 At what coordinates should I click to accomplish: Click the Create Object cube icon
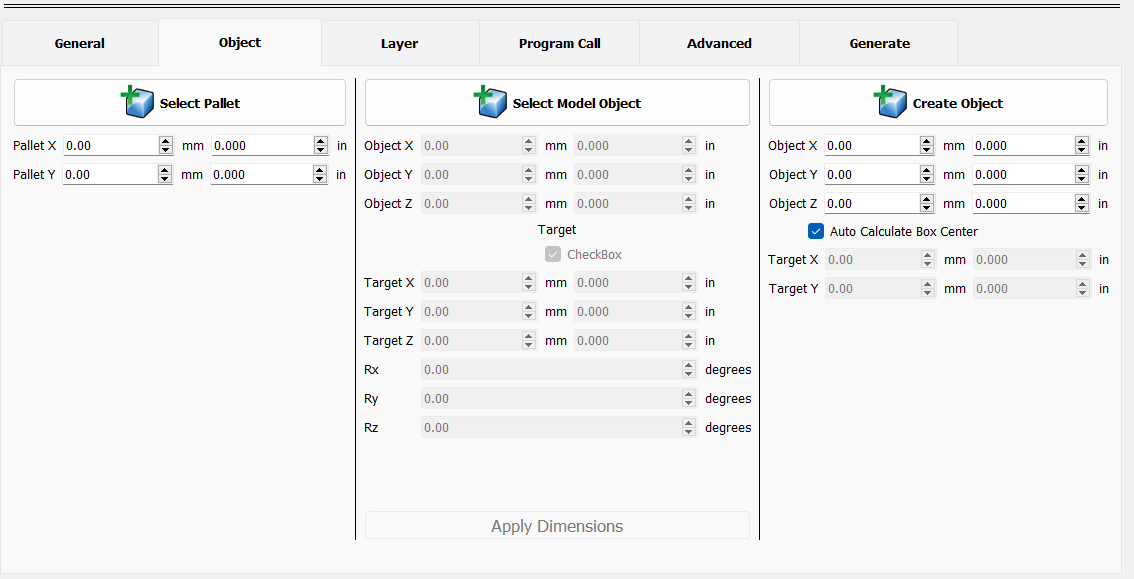(890, 102)
